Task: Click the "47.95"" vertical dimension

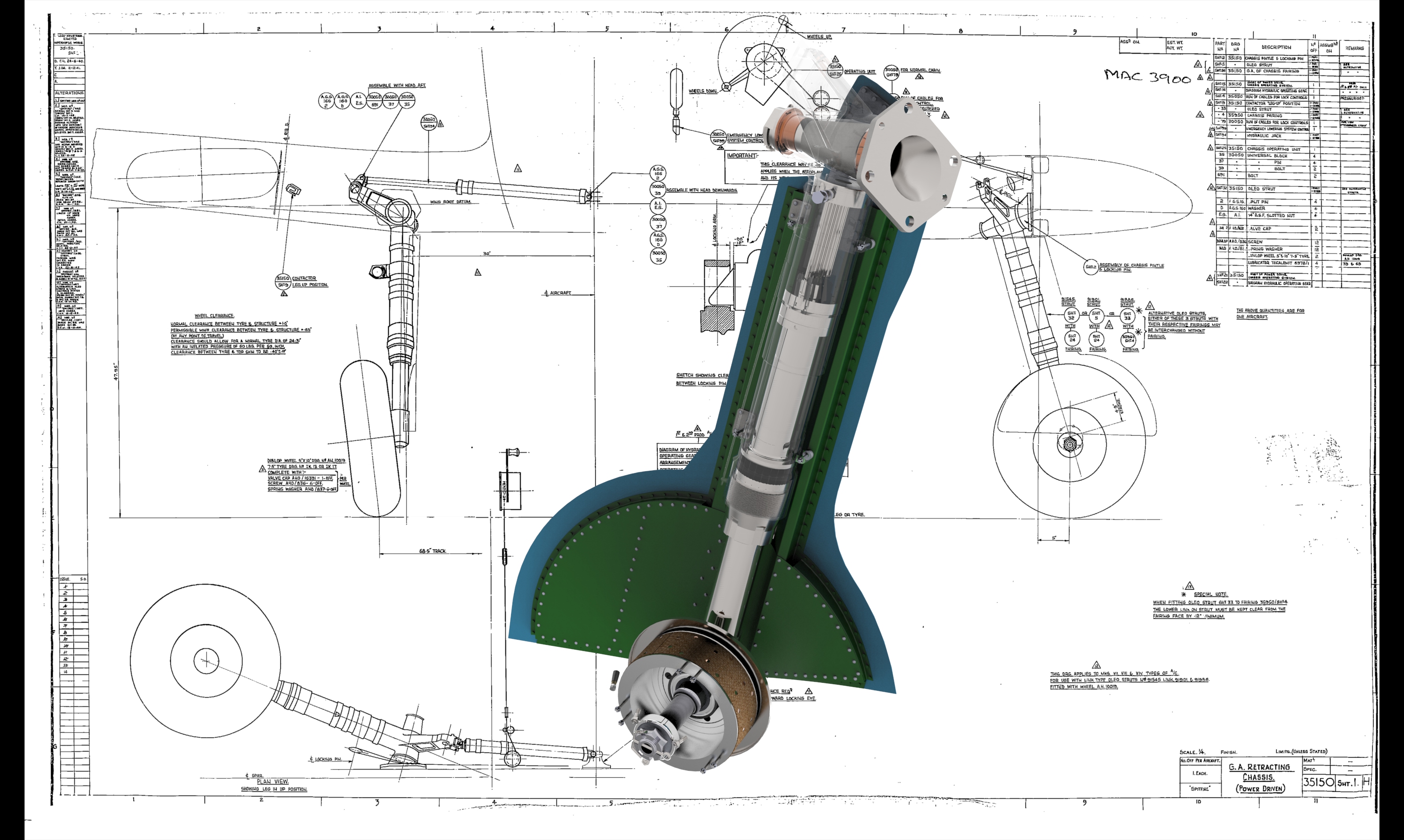Action: click(116, 371)
